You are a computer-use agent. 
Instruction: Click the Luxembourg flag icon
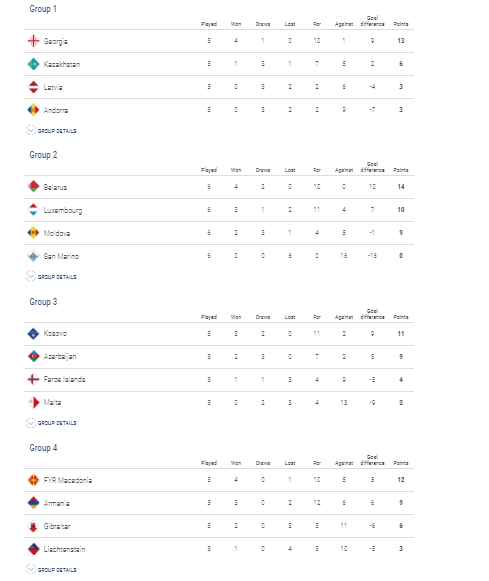pos(33,209)
